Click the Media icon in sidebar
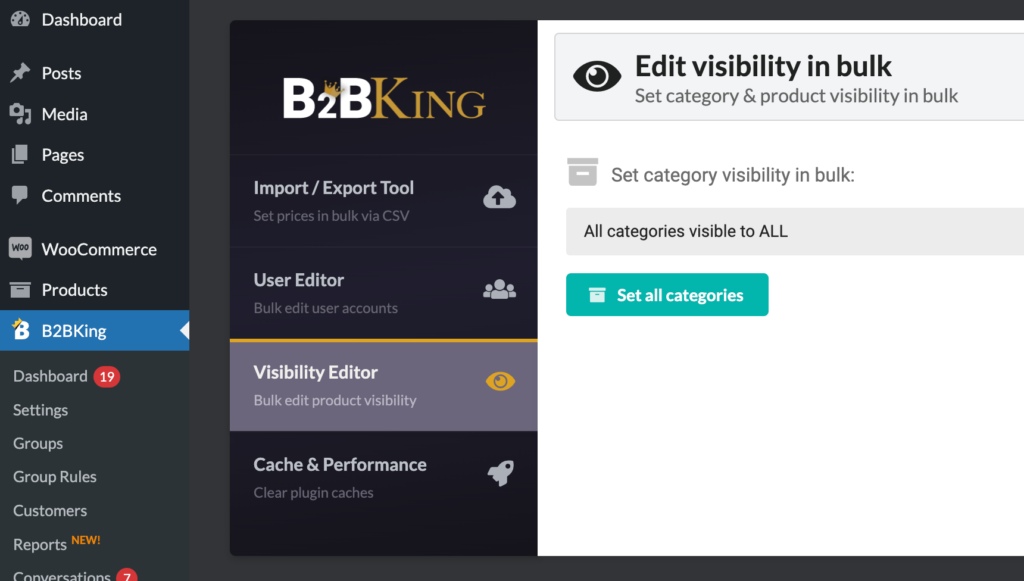1024x581 pixels. pos(20,114)
